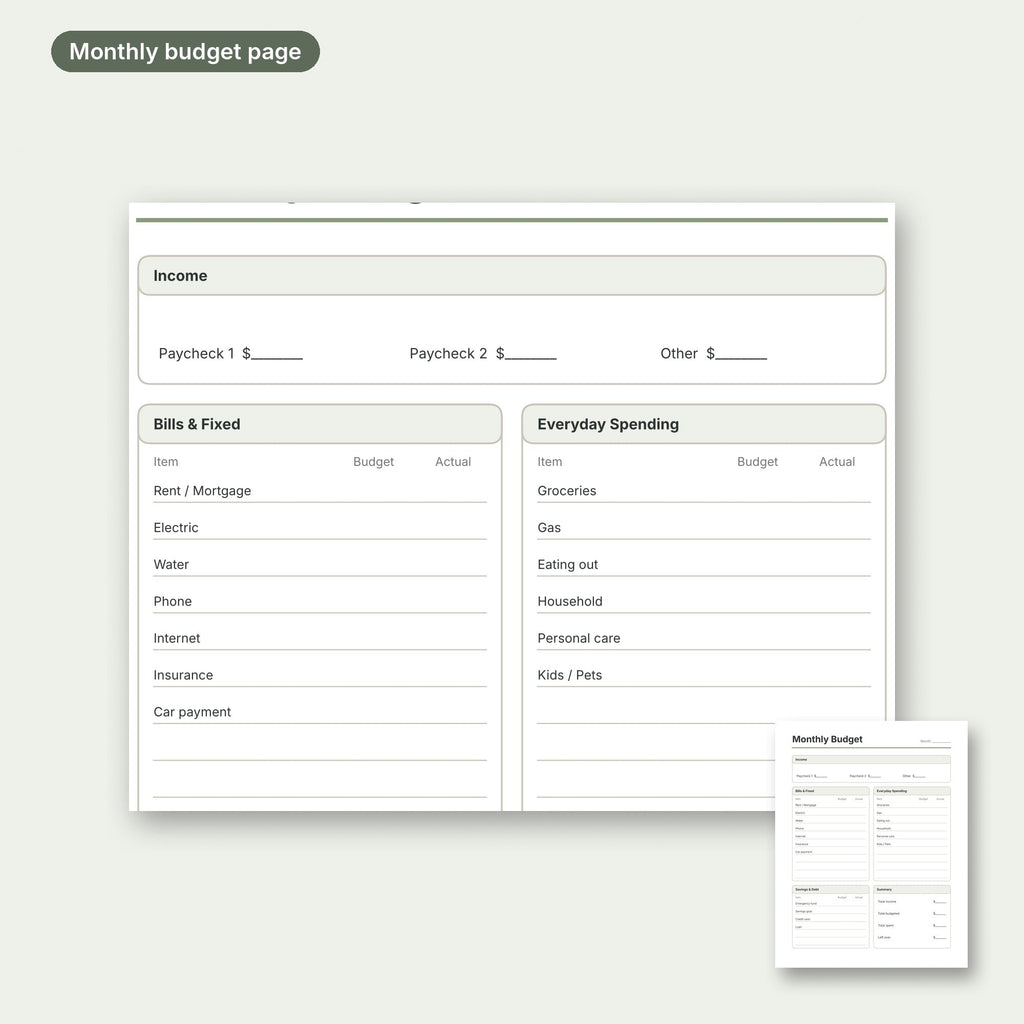Click the "Kids / Pets" row label

[x=569, y=675]
